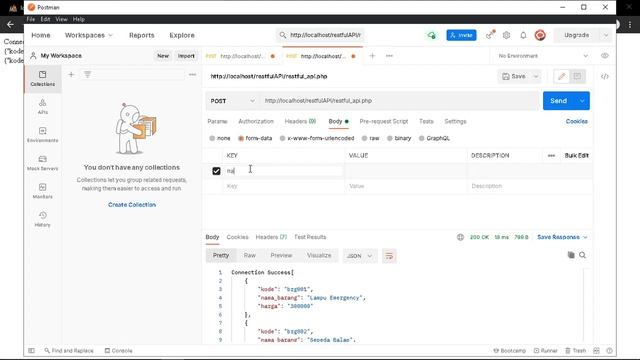Open the JSON format dropdown
This screenshot has width=640, height=360.
pos(360,256)
